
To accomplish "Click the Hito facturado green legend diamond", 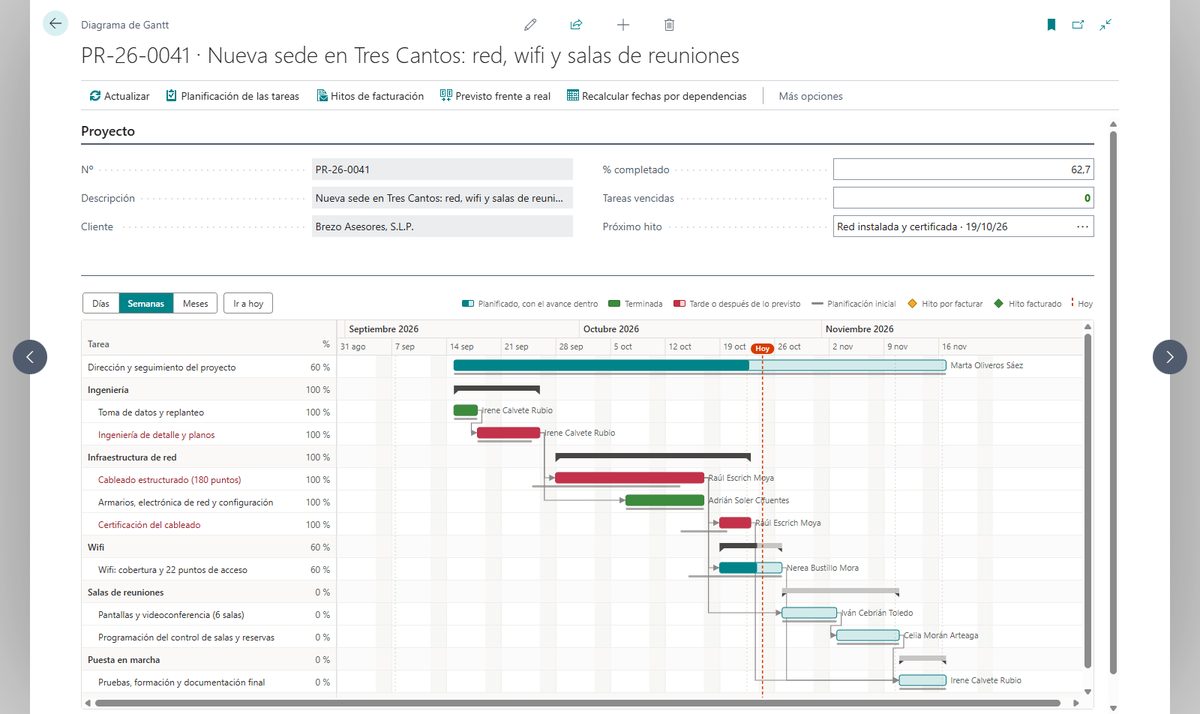I will (x=998, y=303).
